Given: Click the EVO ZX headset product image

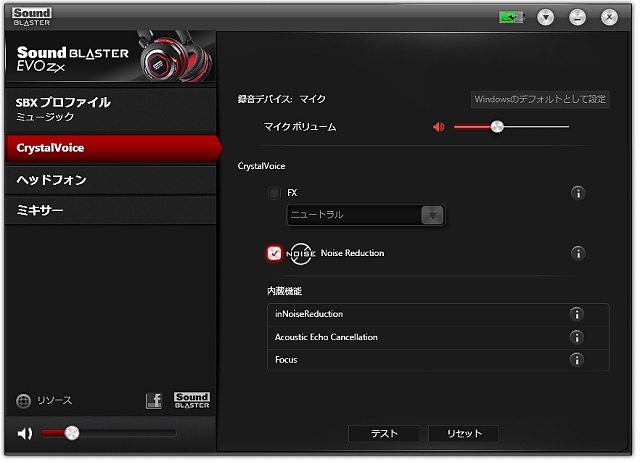Looking at the screenshot, I should coord(176,57).
